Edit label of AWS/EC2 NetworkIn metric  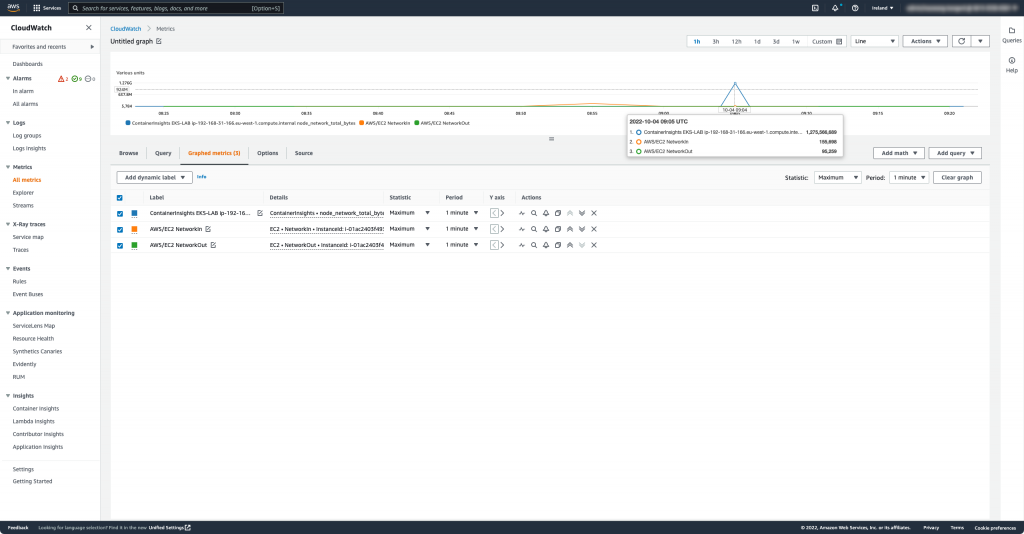pyautogui.click(x=208, y=229)
